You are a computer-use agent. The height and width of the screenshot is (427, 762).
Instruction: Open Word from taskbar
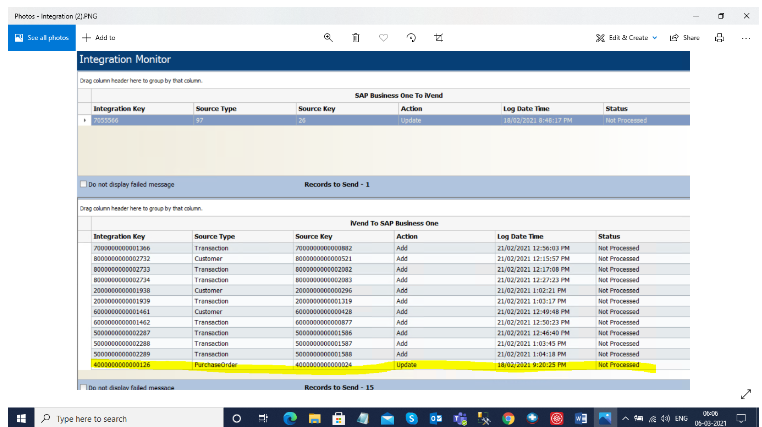[x=581, y=418]
